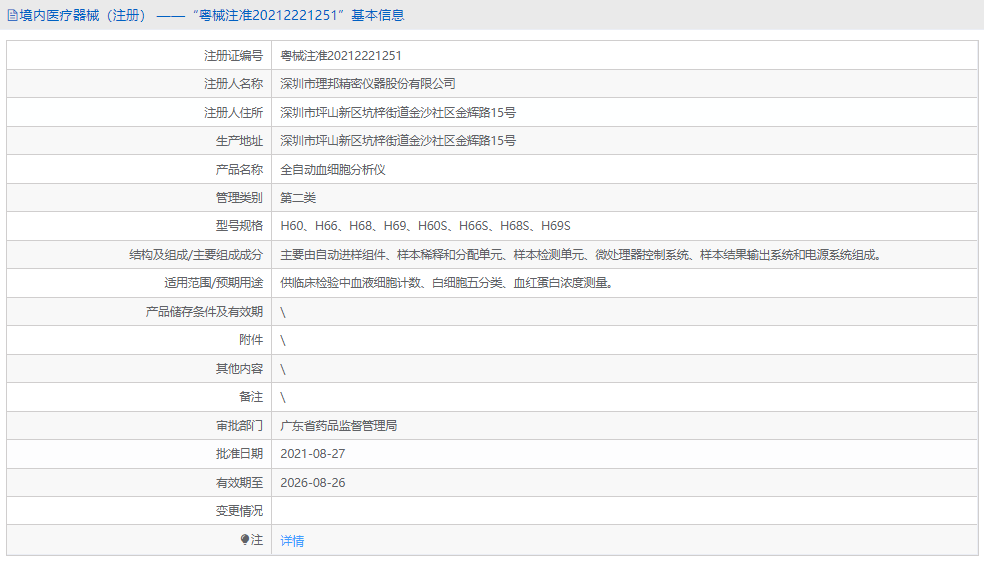Image resolution: width=984 pixels, height=563 pixels.
Task: Click the 注册人住所 label
Action: pyautogui.click(x=233, y=112)
